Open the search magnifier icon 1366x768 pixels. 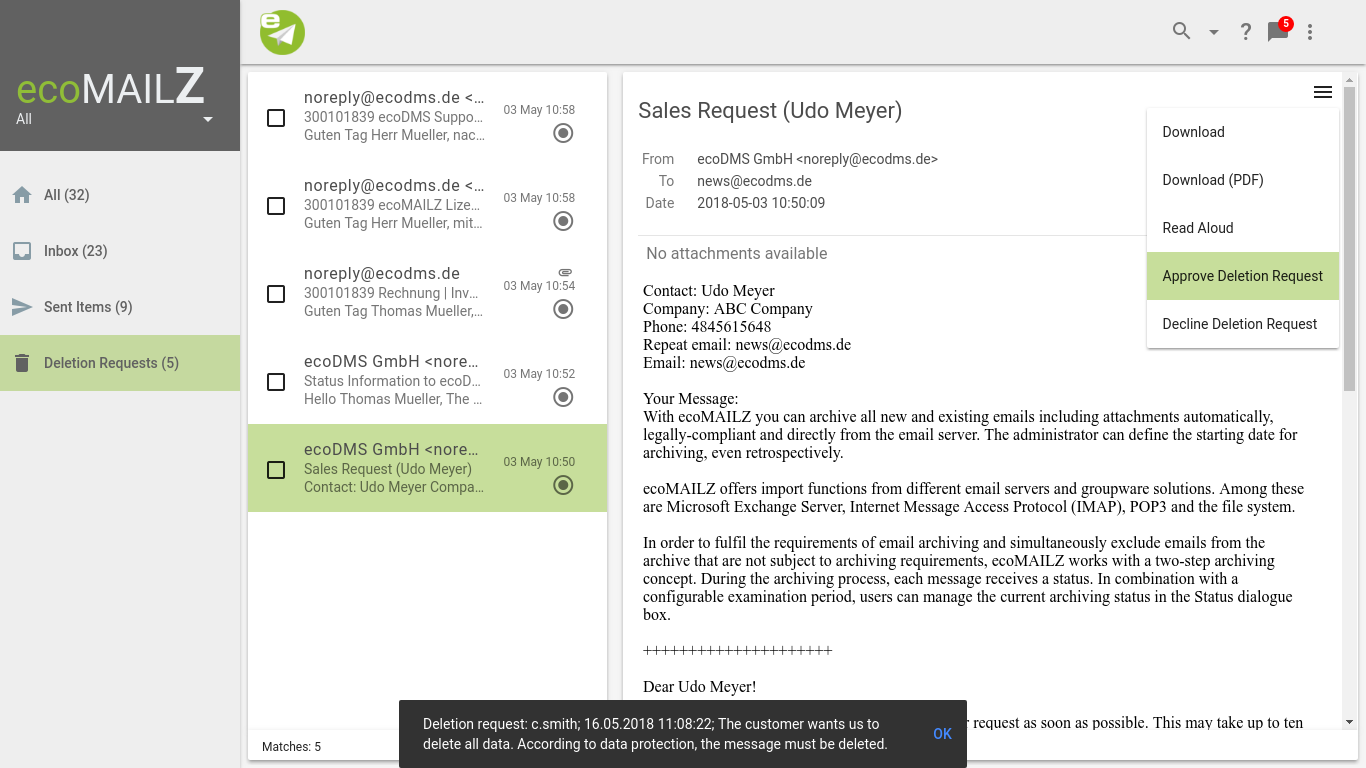click(1182, 32)
